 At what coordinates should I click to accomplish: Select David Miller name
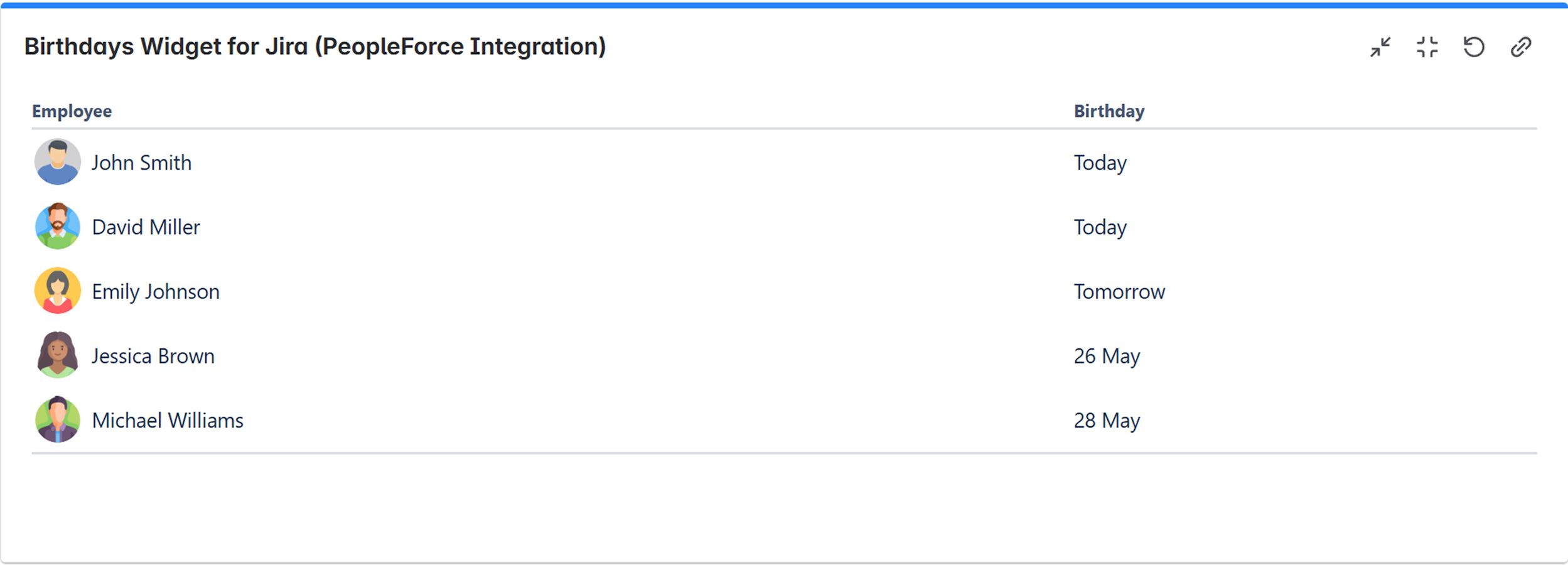pos(146,227)
